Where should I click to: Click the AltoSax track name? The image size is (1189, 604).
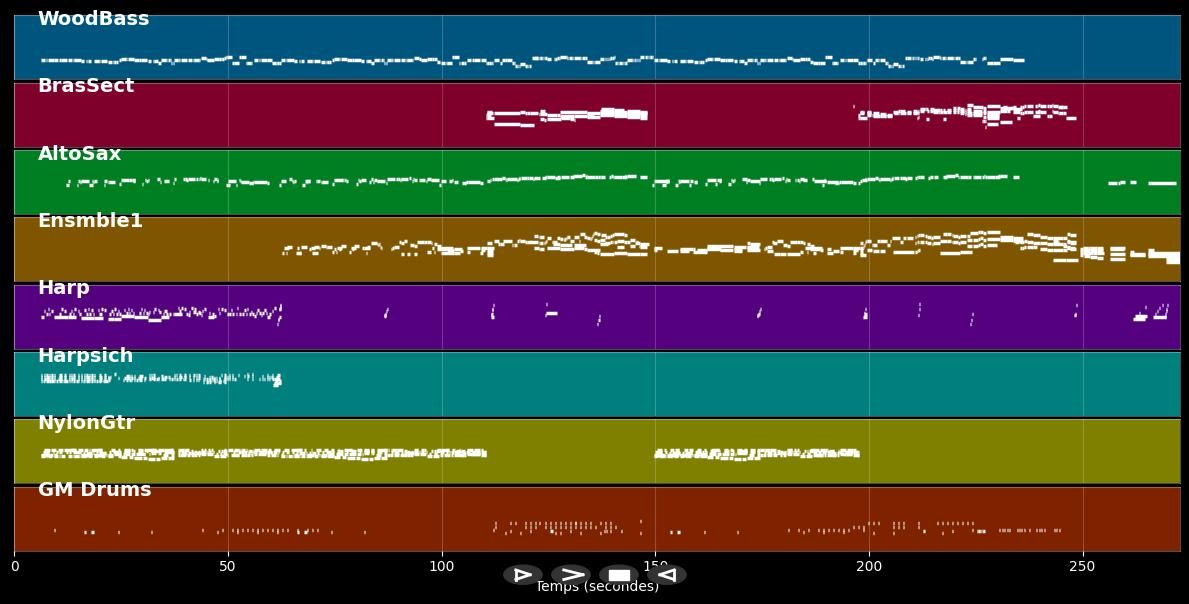tap(79, 154)
